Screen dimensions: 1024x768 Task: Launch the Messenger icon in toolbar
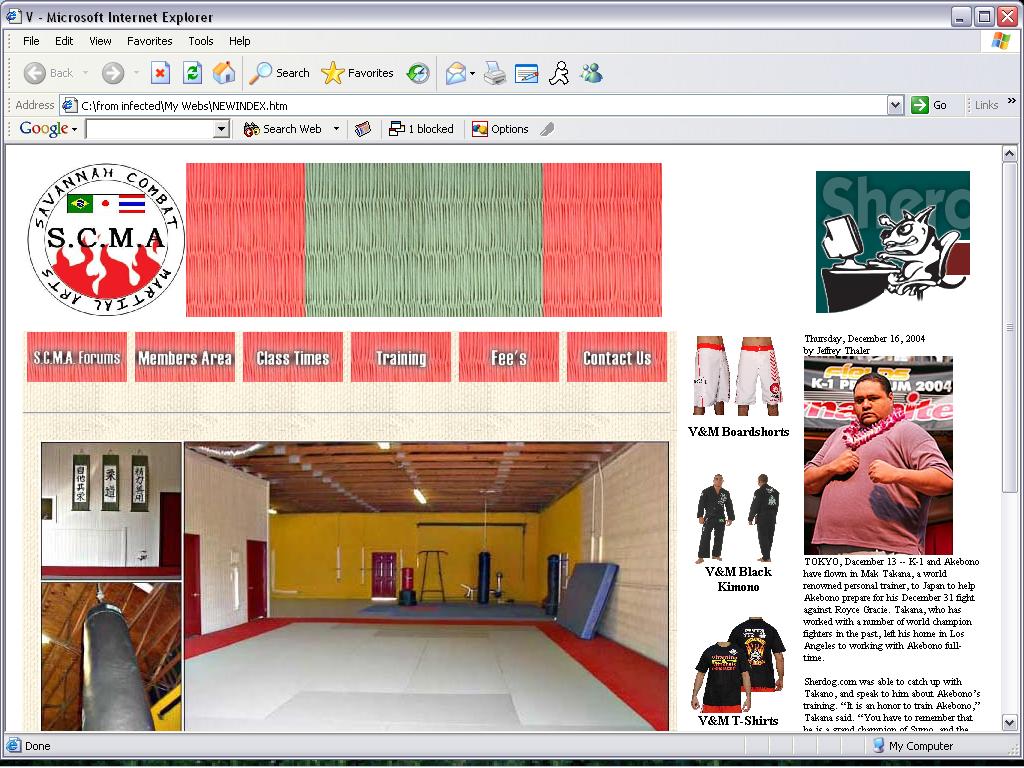591,73
